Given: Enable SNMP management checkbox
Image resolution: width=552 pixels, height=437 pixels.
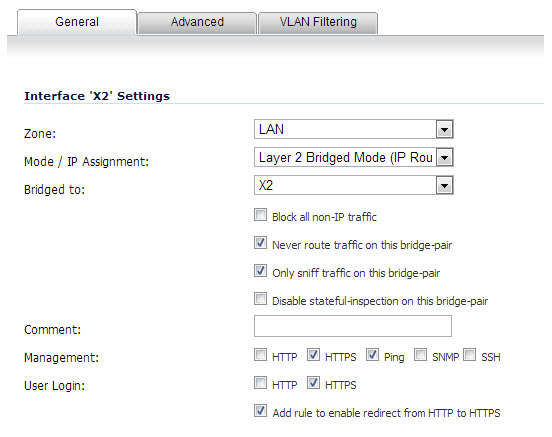Looking at the screenshot, I should click(x=420, y=355).
